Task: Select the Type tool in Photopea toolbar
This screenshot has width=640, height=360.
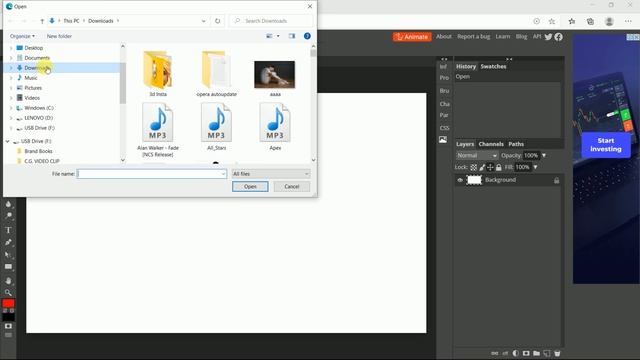Action: pos(8,230)
